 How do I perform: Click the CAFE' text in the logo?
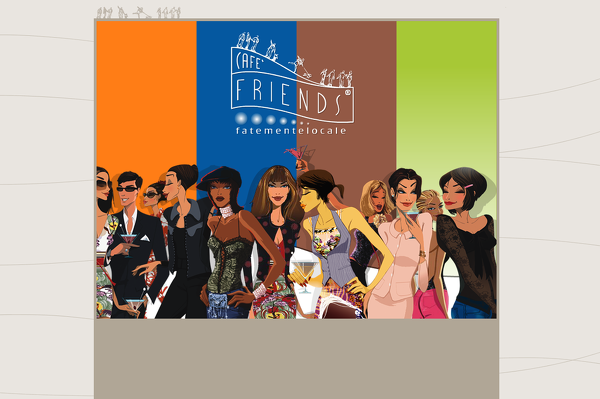tap(248, 61)
